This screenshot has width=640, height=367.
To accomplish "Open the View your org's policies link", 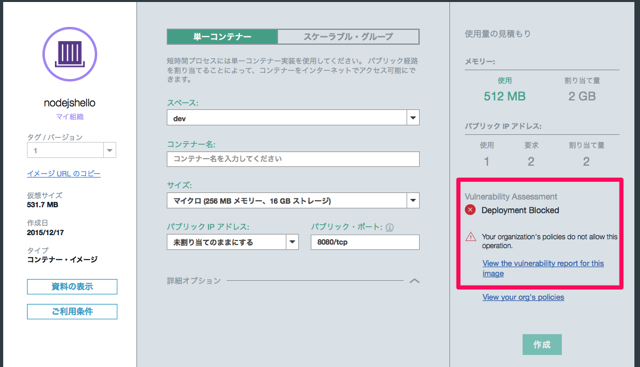I will click(x=523, y=297).
